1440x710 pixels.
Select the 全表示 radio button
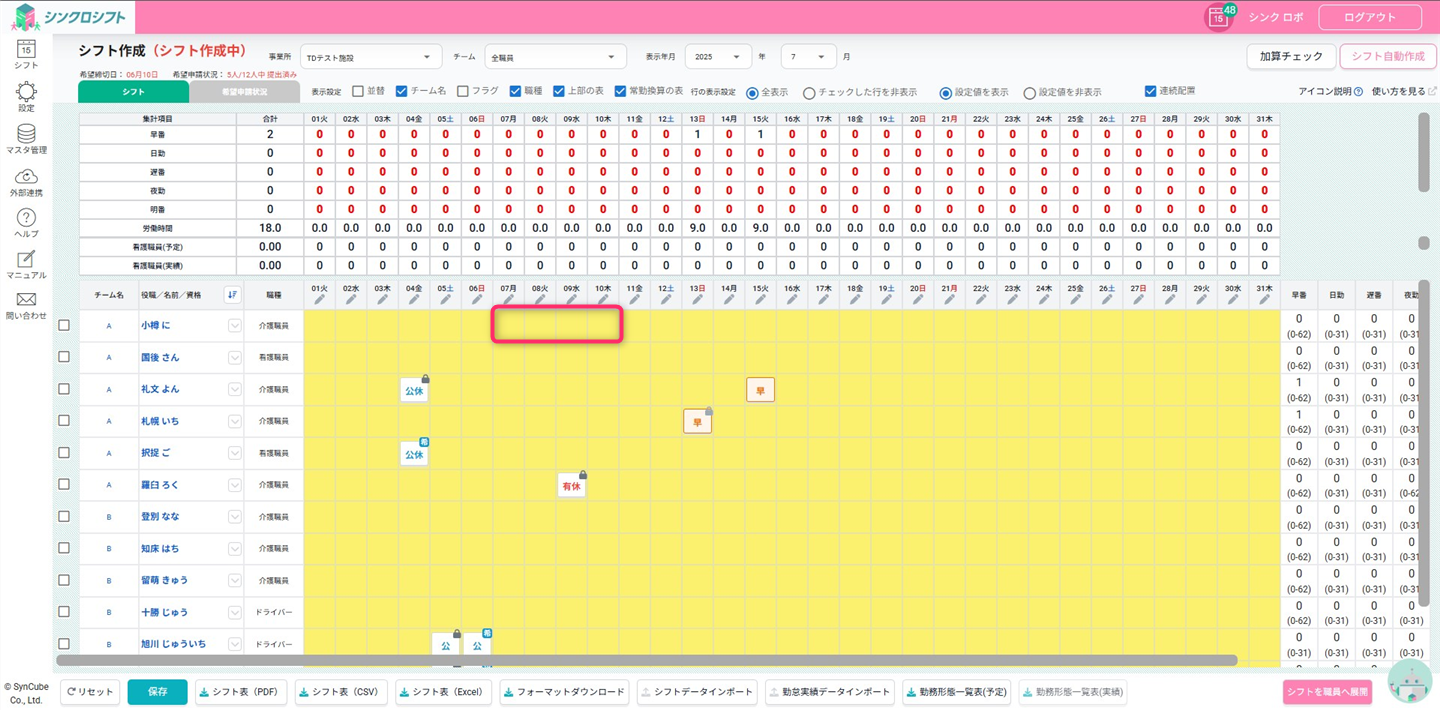coord(752,93)
